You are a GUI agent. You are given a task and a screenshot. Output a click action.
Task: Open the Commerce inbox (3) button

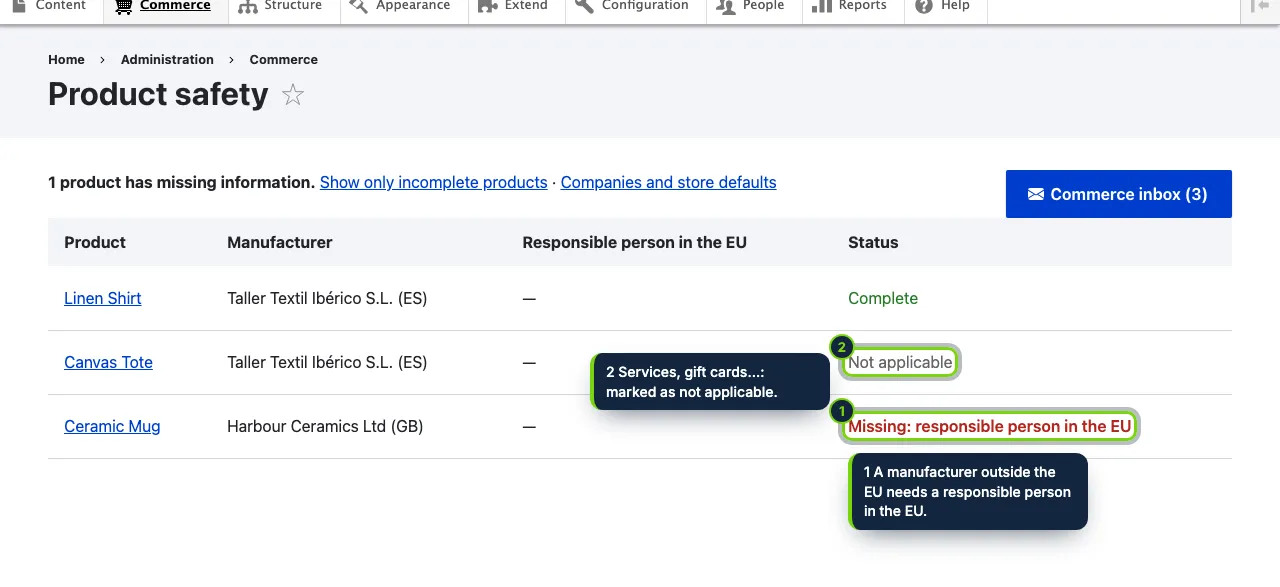(x=1119, y=194)
